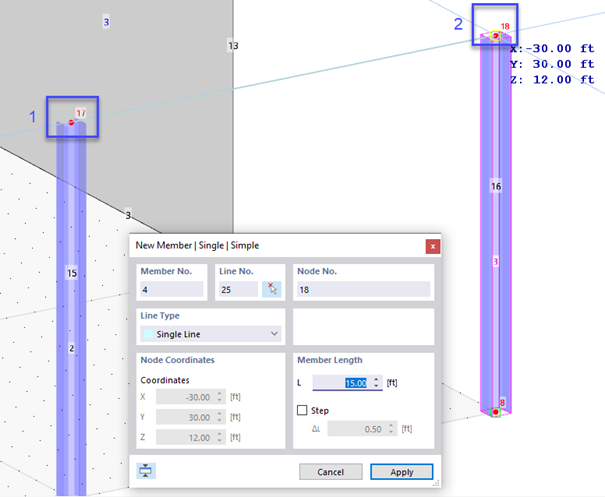Click the Y coordinate stepper arrows

coord(220,417)
